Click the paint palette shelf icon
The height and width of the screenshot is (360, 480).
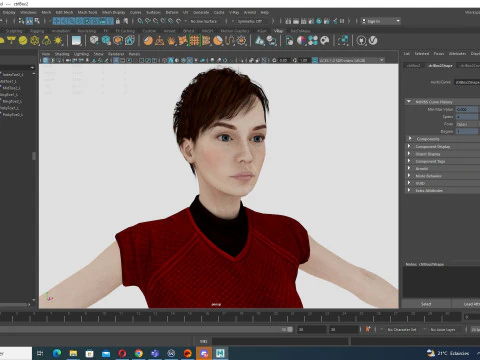point(325,41)
